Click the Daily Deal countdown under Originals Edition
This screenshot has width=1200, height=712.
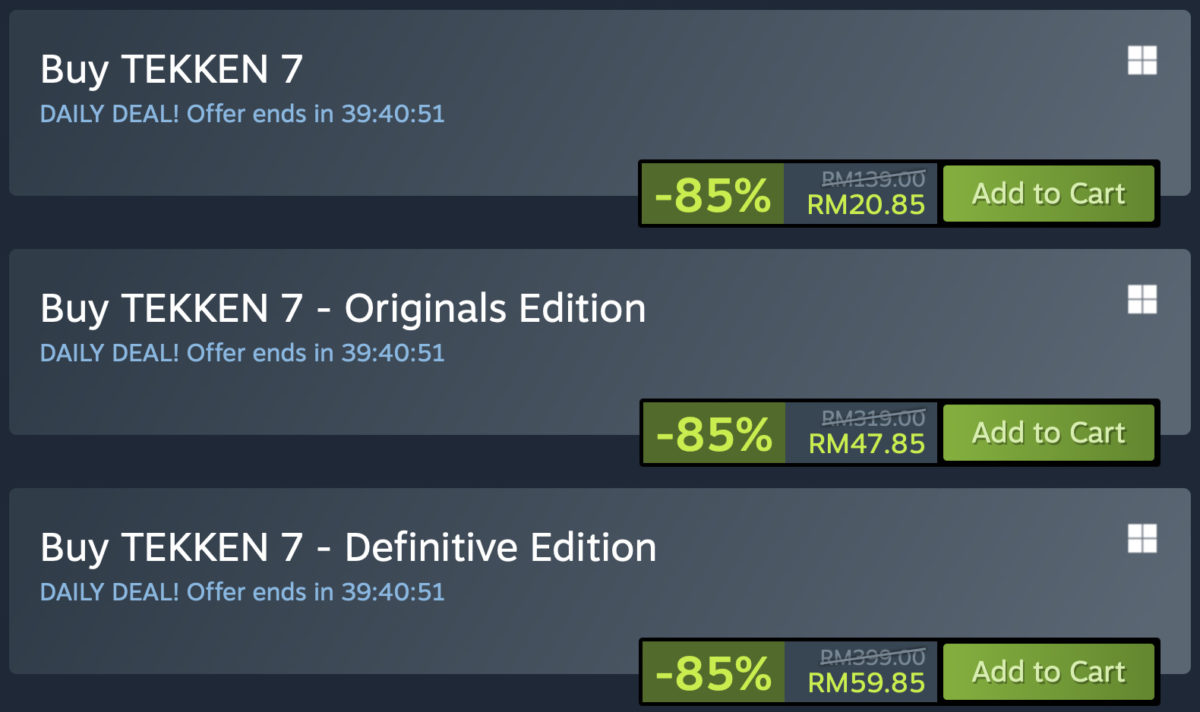click(242, 353)
